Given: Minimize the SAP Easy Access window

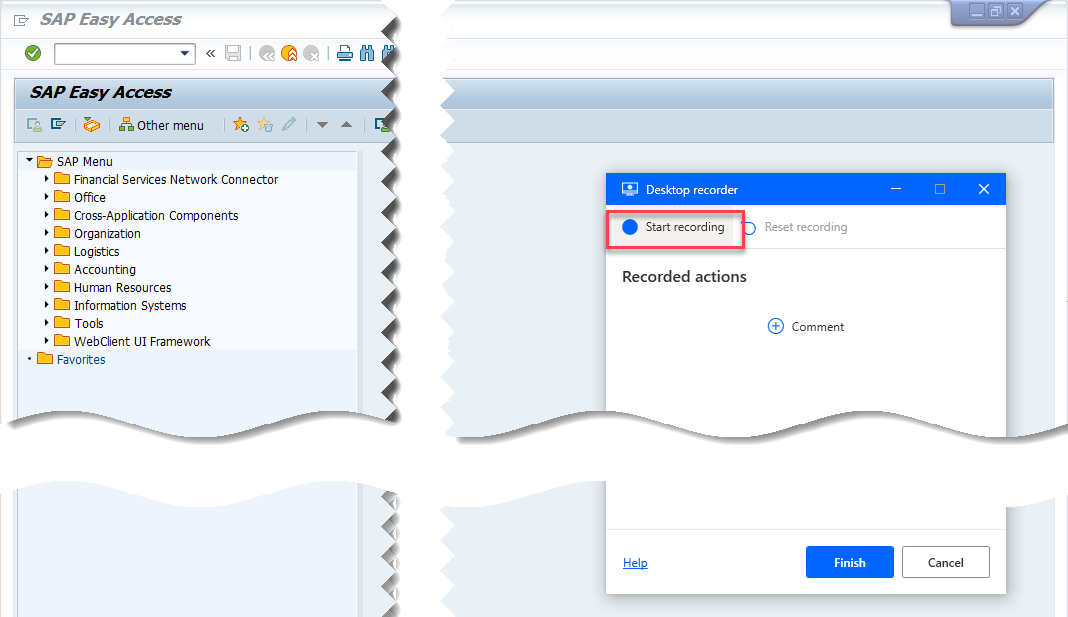Looking at the screenshot, I should click(977, 11).
